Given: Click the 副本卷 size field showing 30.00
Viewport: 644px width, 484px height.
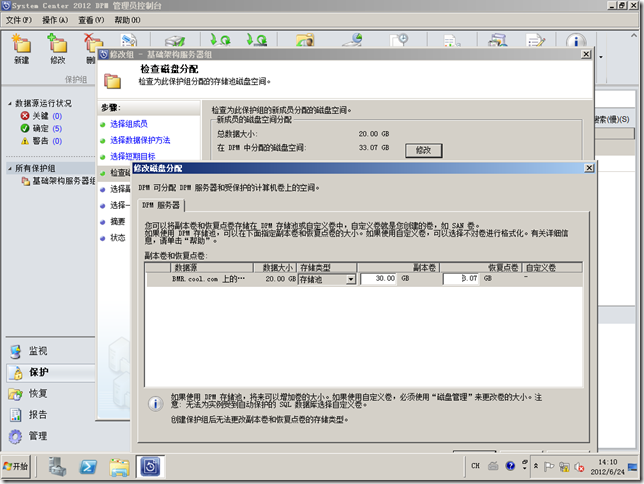Looking at the screenshot, I should [378, 279].
